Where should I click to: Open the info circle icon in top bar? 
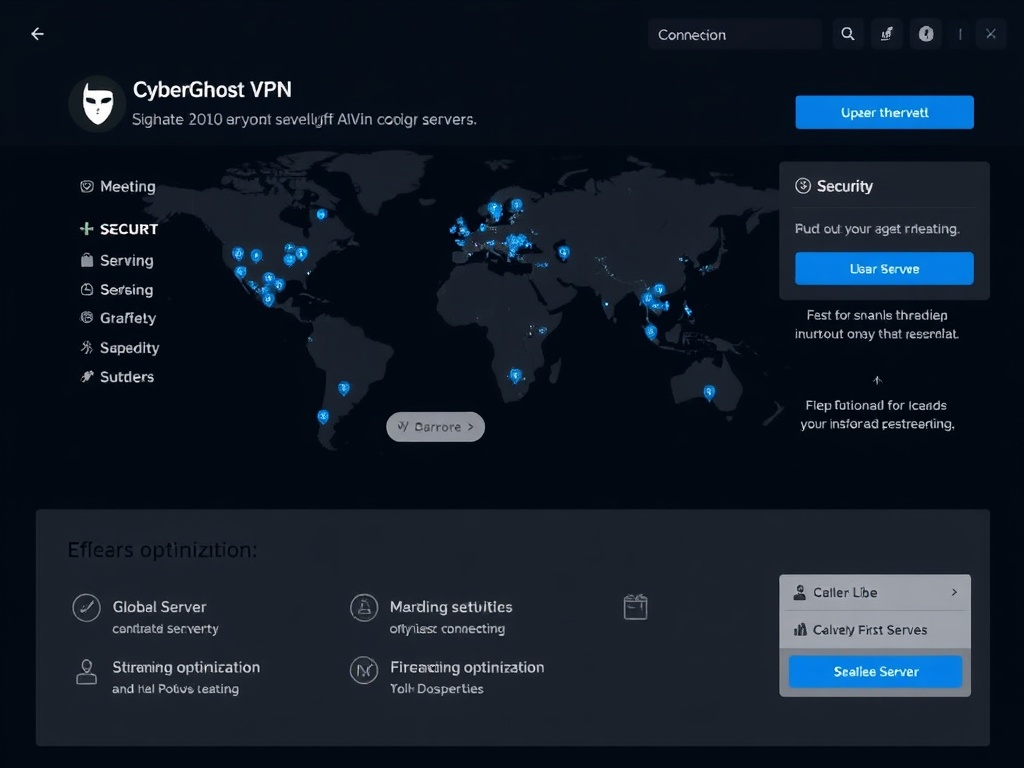click(926, 34)
